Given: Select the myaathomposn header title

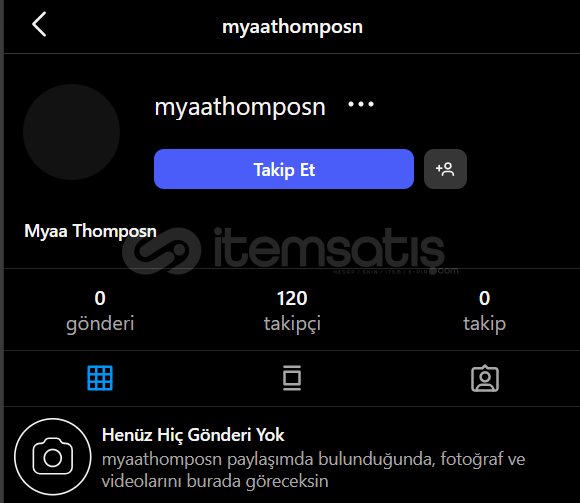Looking at the screenshot, I should (x=292, y=27).
